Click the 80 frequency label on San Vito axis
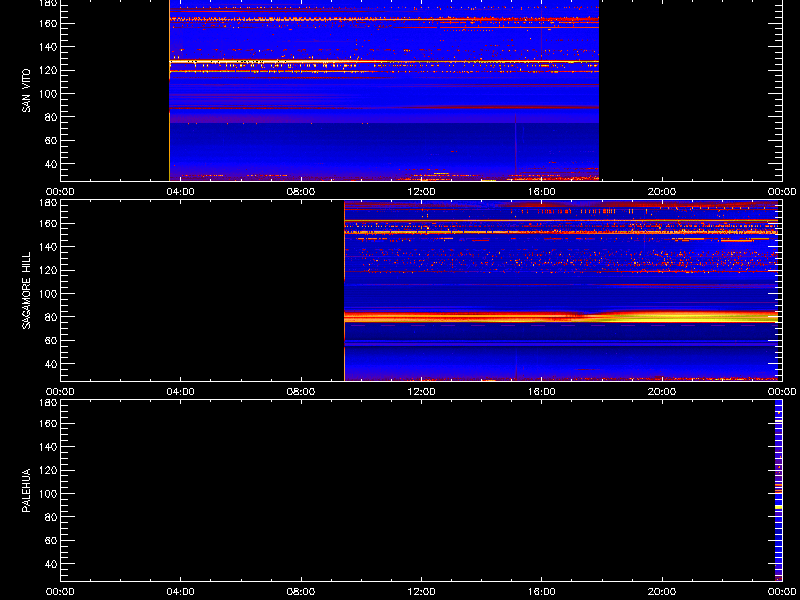The width and height of the screenshot is (800, 600). click(51, 117)
